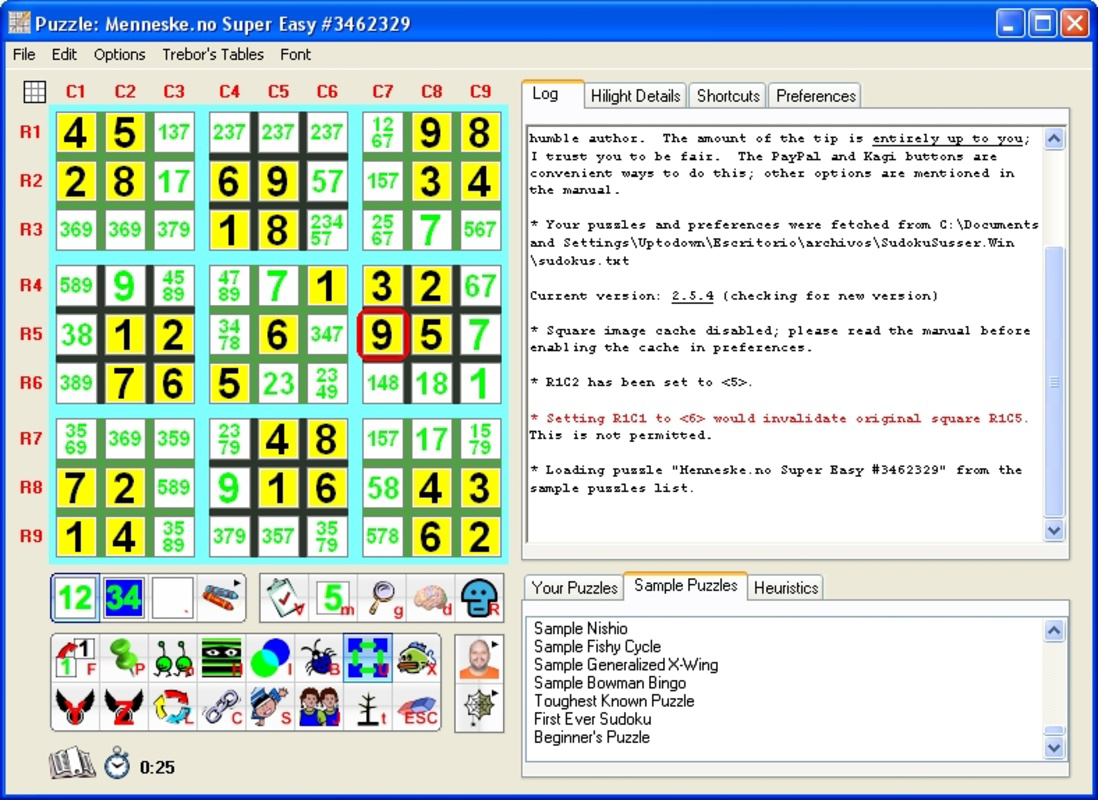Click the blue spider 'B' icon
Image resolution: width=1098 pixels, height=800 pixels.
(319, 658)
